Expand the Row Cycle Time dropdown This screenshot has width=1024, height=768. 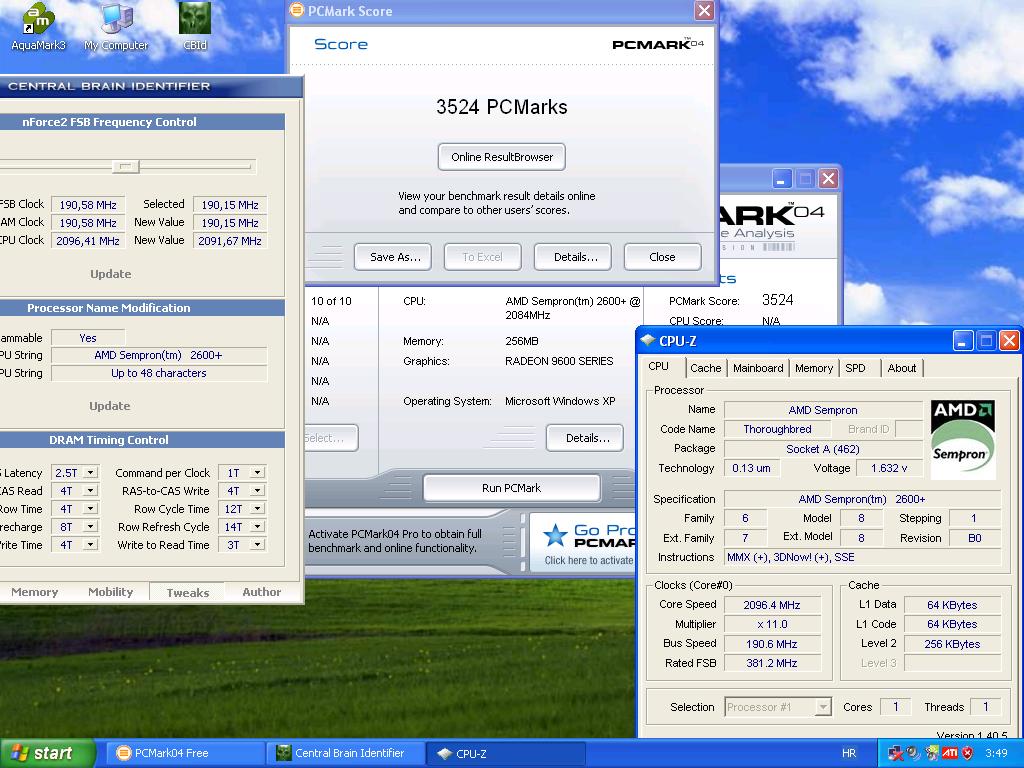pyautogui.click(x=258, y=509)
